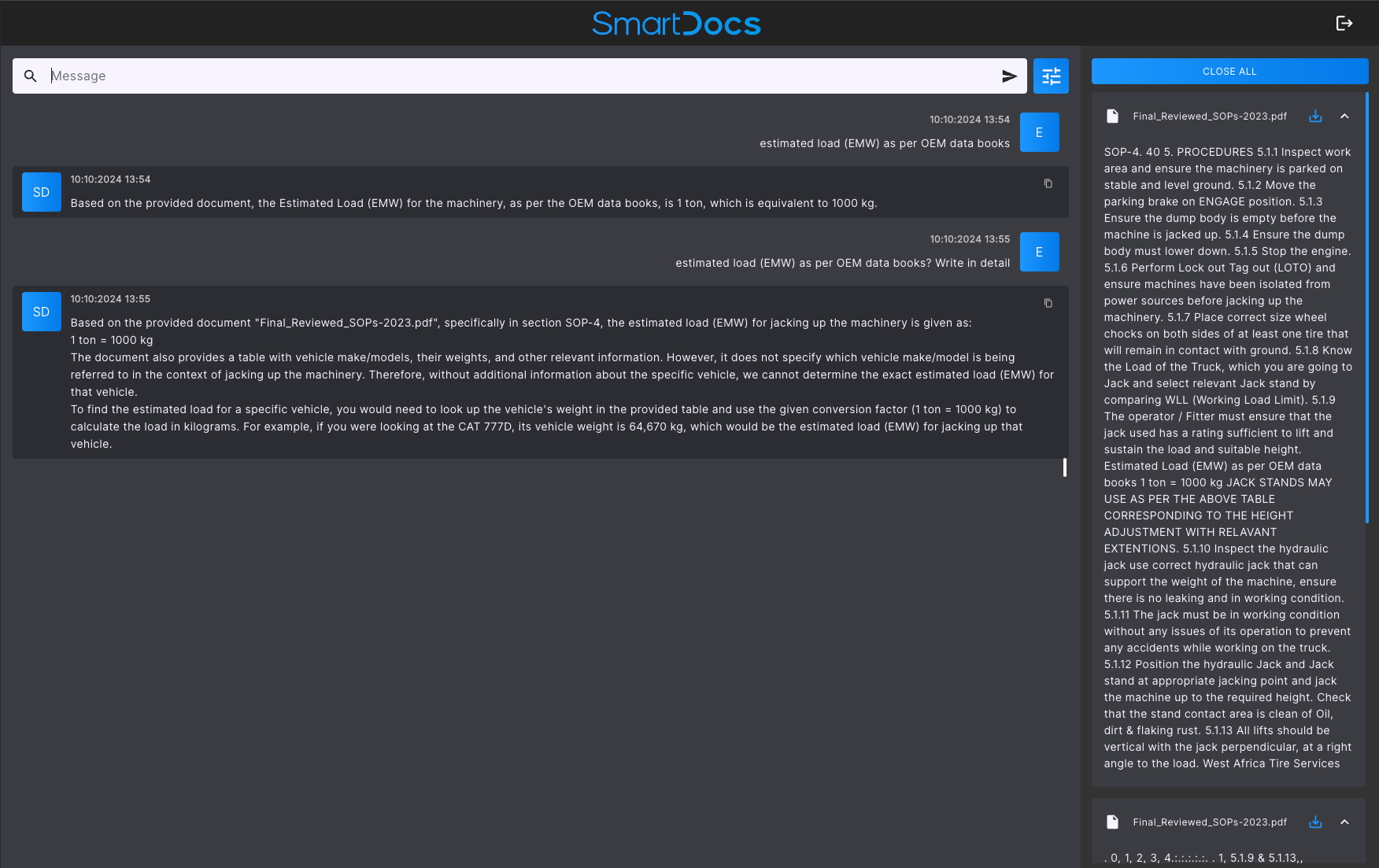Click the SmartDocs logo

[676, 24]
